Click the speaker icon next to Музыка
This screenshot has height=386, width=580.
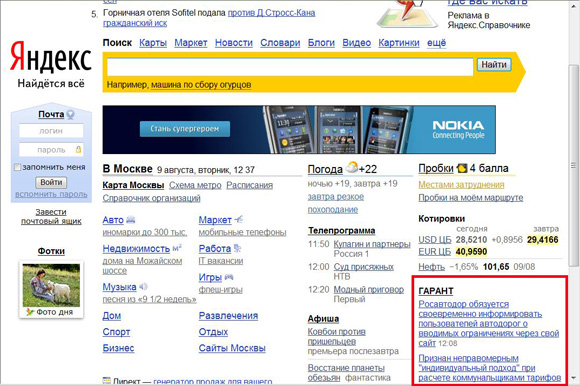(x=143, y=287)
